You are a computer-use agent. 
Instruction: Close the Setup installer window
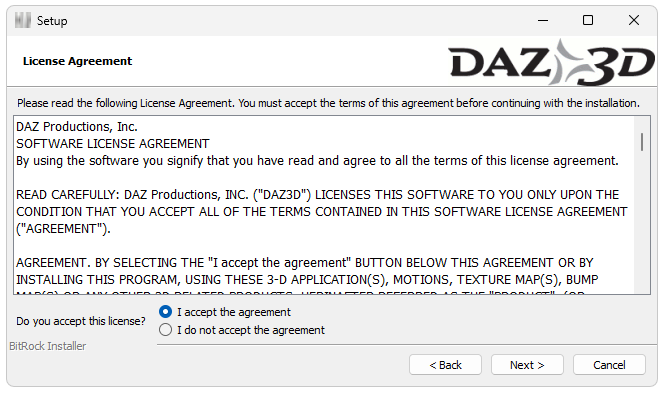point(633,20)
